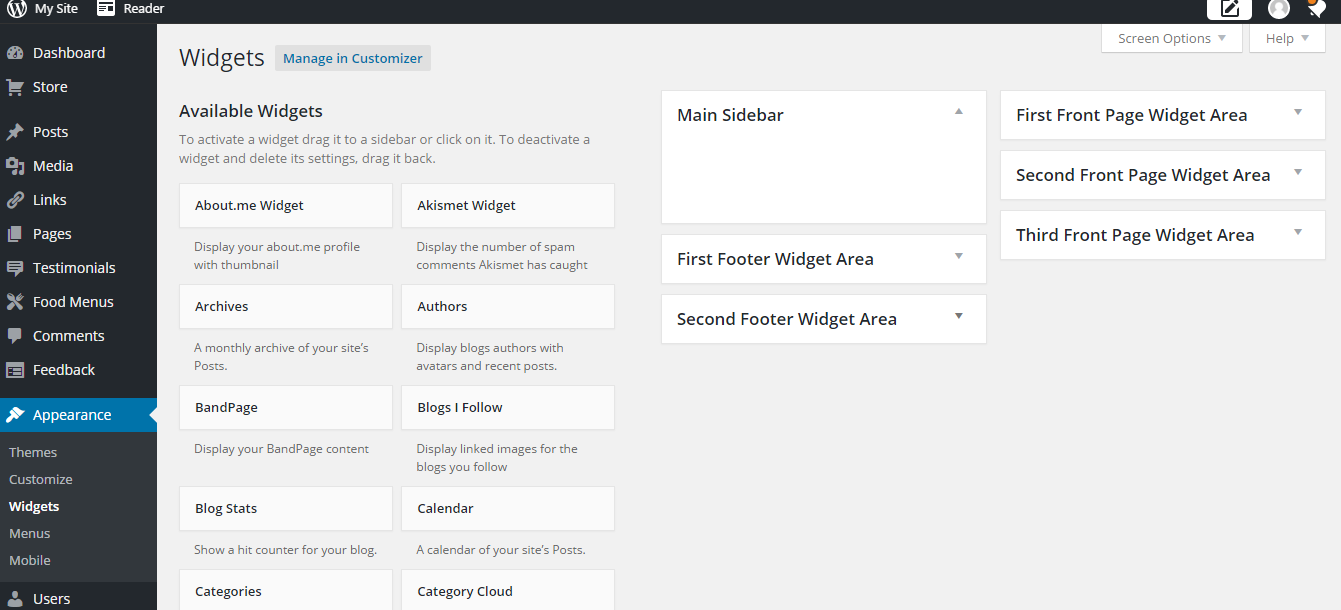Click the Media sidebar icon
Screen dimensions: 1341x610
click(x=15, y=166)
